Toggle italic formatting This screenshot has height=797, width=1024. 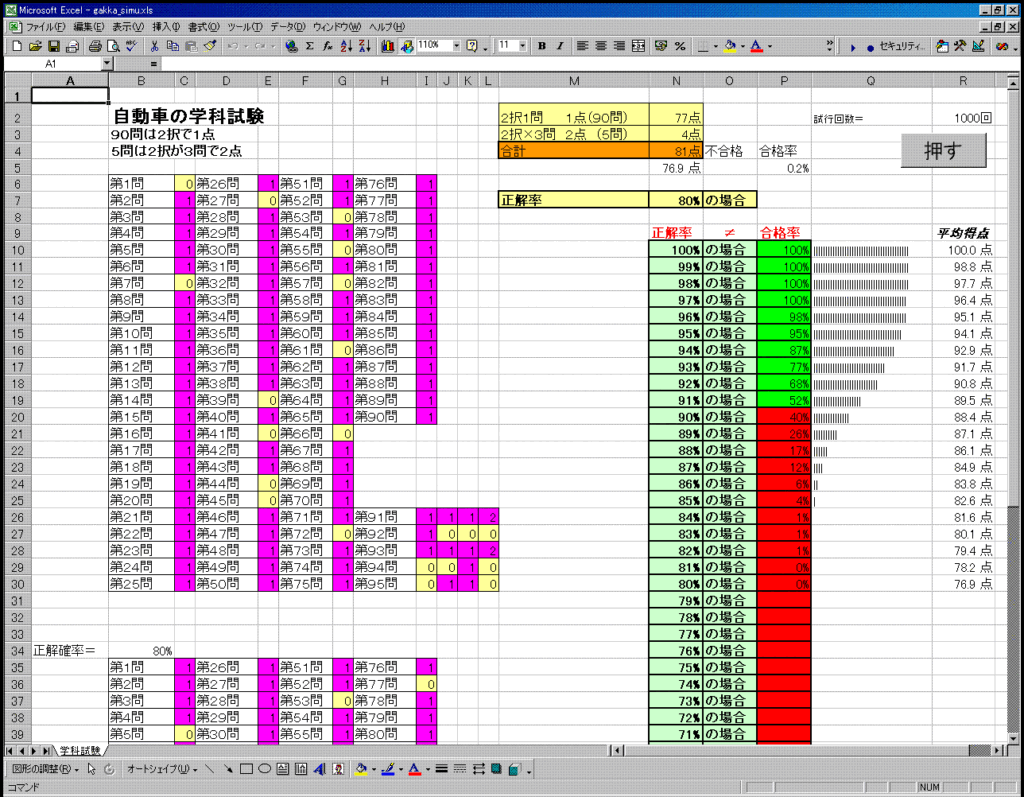(x=560, y=46)
